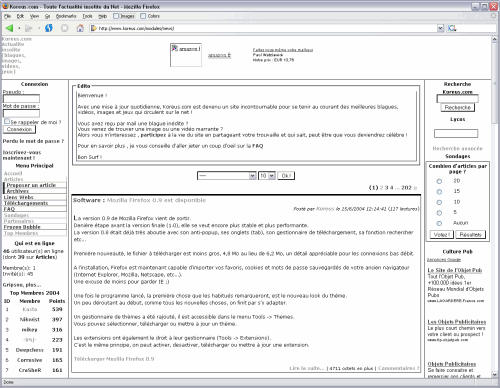Open the Forward button history dropdown arrow
500x388 pixels.
pos(39,28)
